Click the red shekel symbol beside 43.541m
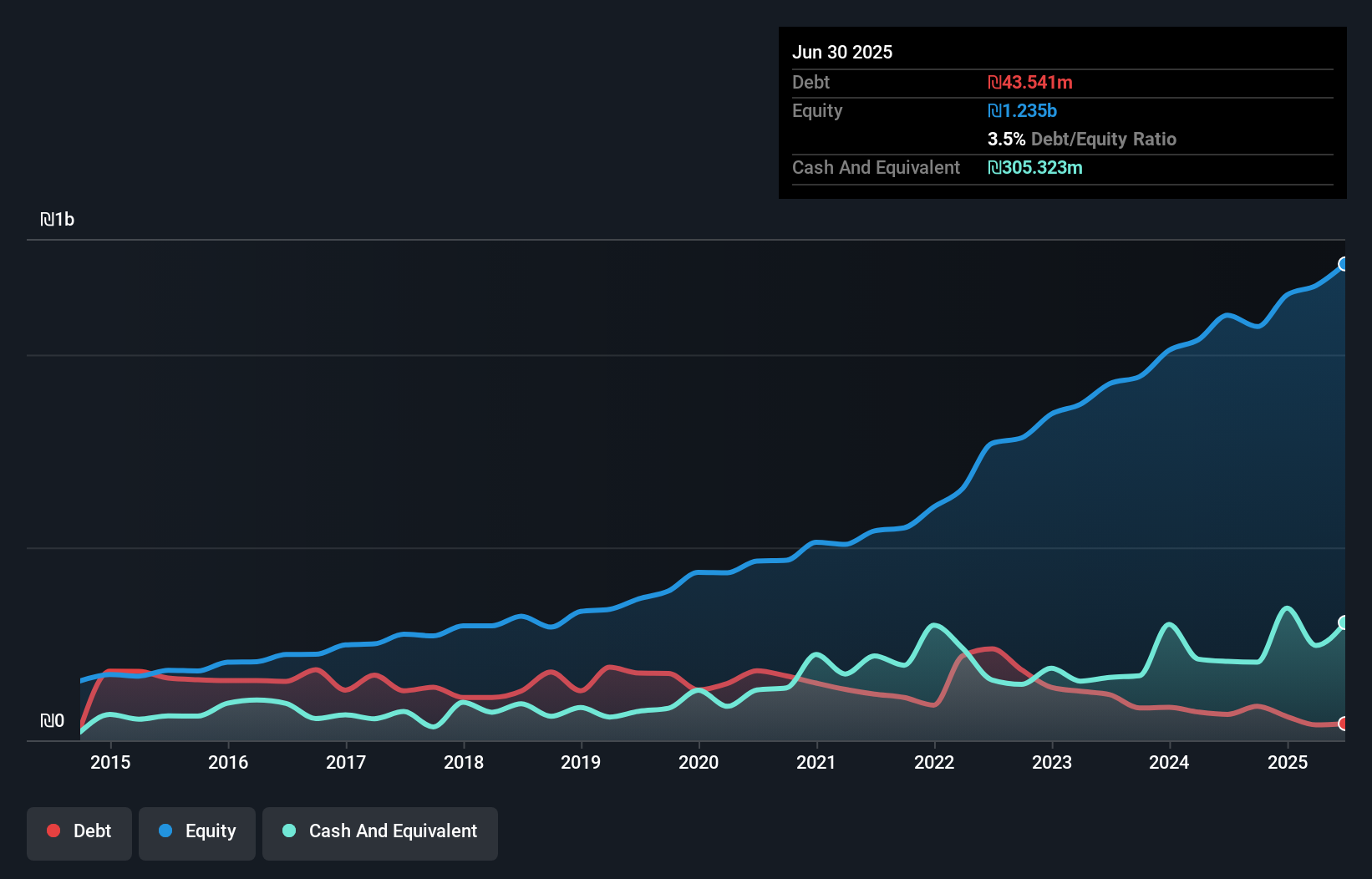 tap(993, 82)
